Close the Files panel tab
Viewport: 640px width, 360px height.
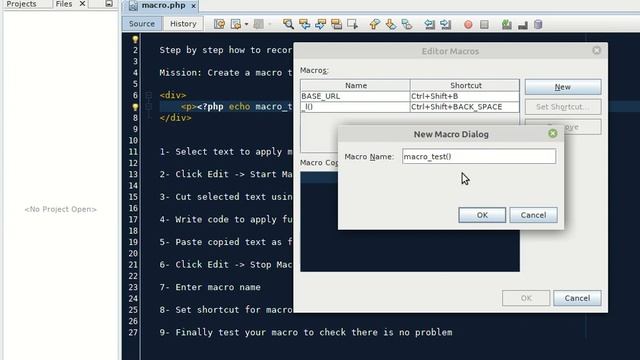pos(82,4)
